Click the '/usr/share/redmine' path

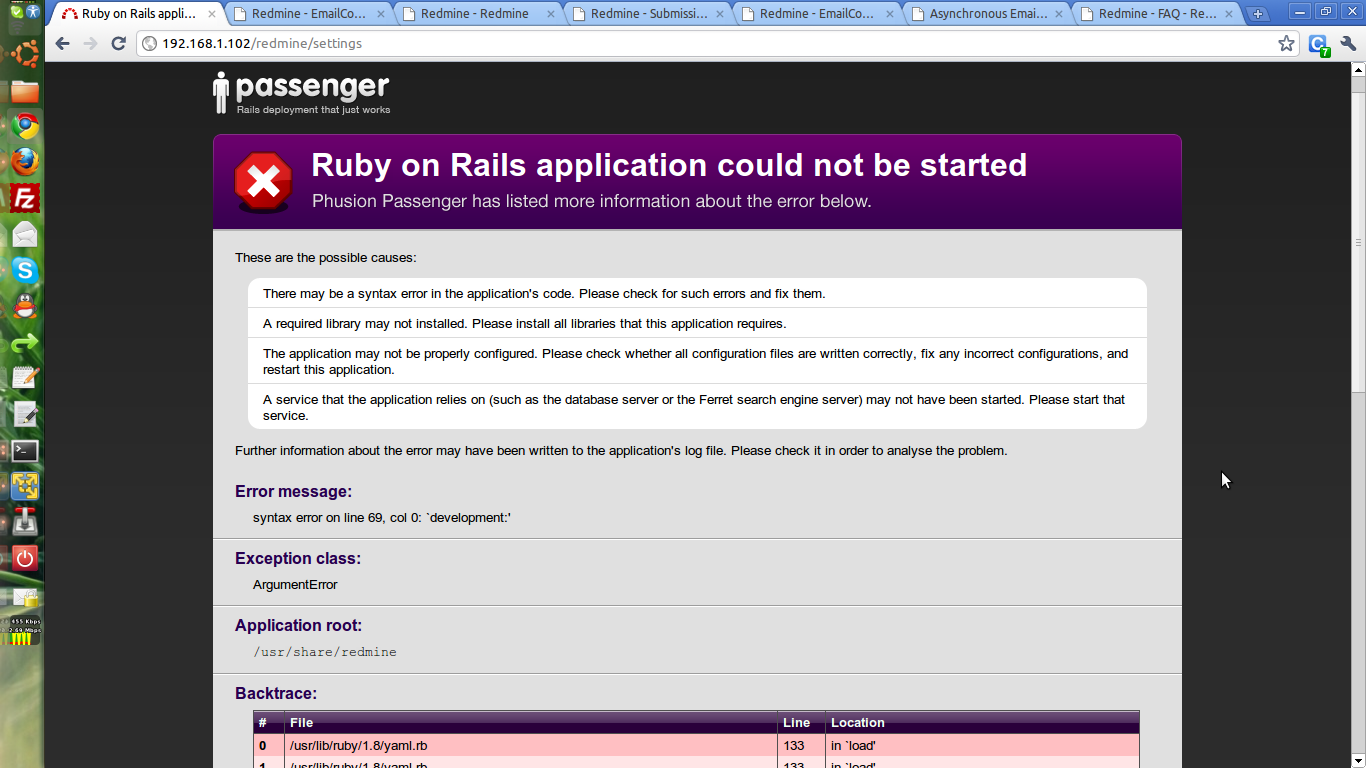(x=325, y=652)
